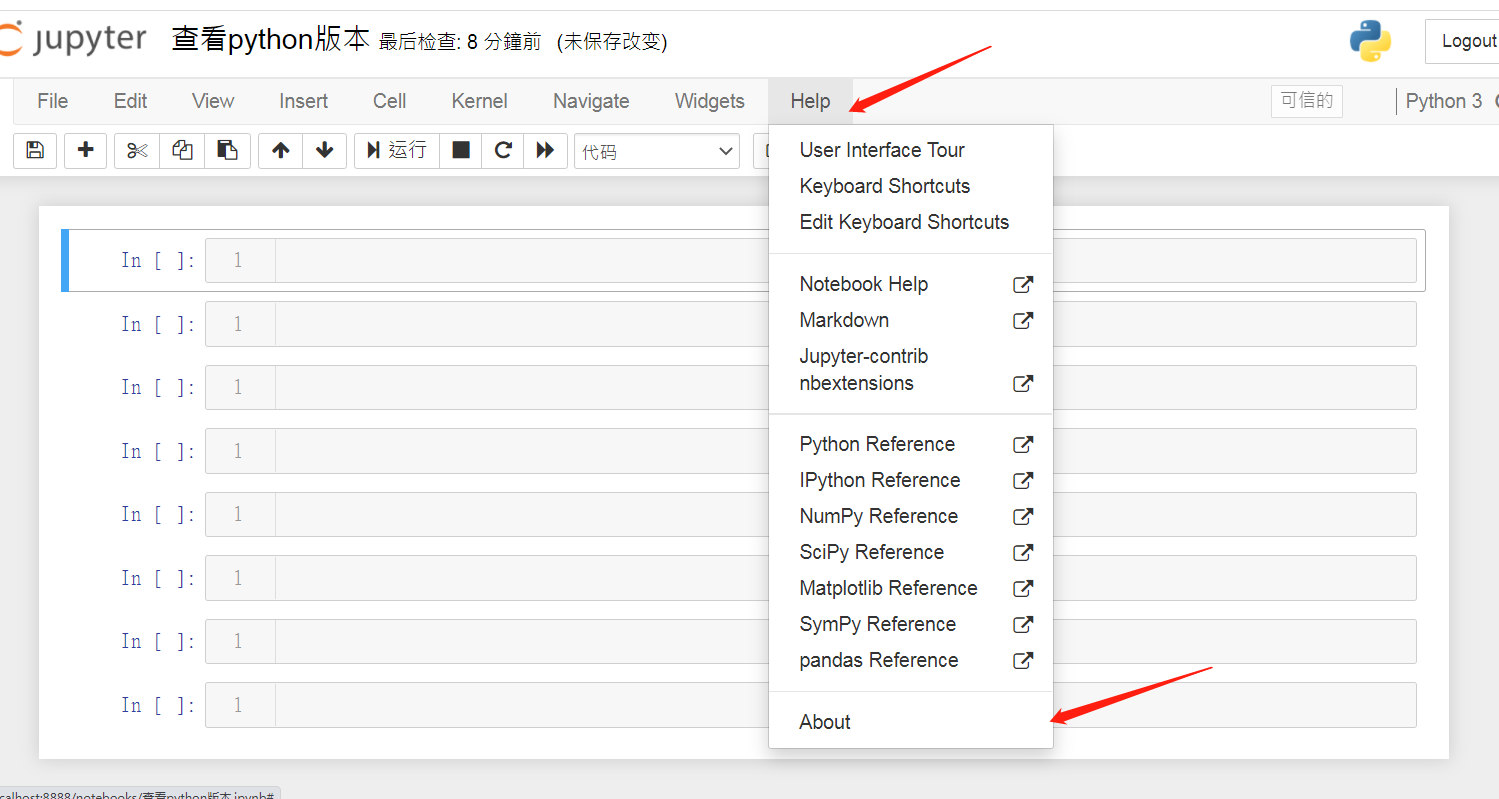Click external link icon beside SciPy Reference

1023,552
